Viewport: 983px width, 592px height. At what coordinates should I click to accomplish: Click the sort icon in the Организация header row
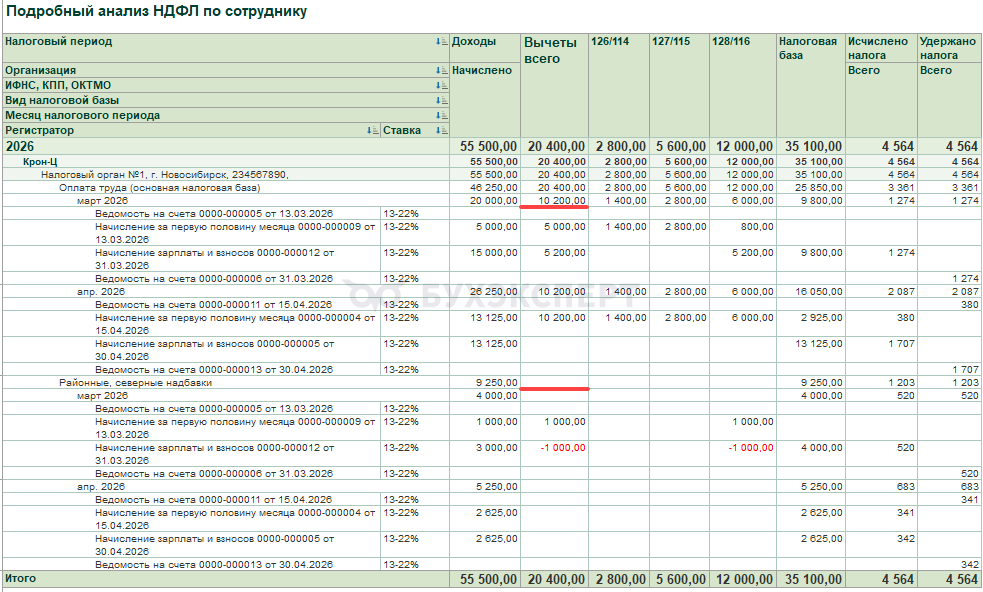coord(442,70)
